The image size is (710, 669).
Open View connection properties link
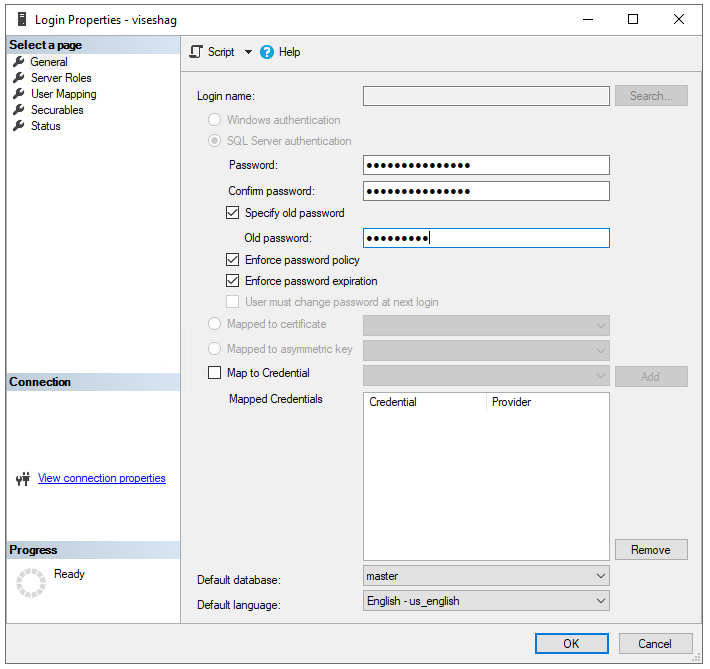pyautogui.click(x=102, y=478)
